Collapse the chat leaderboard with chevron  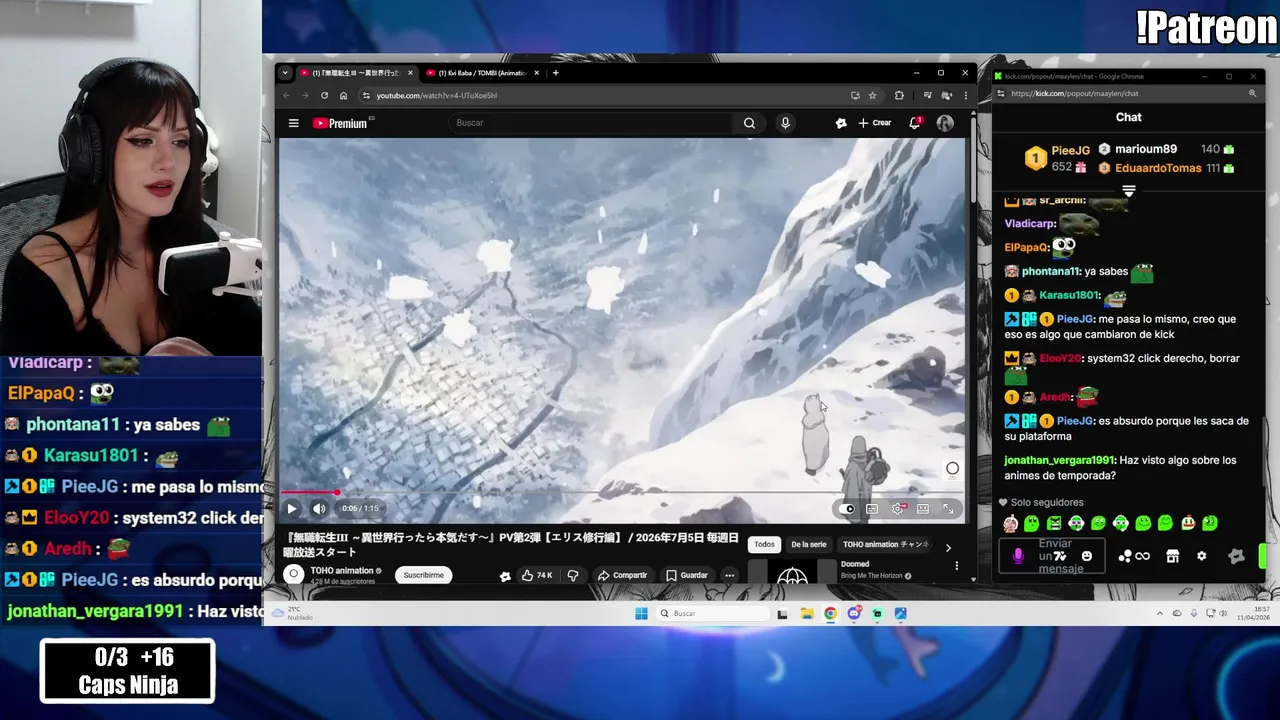coord(1129,190)
